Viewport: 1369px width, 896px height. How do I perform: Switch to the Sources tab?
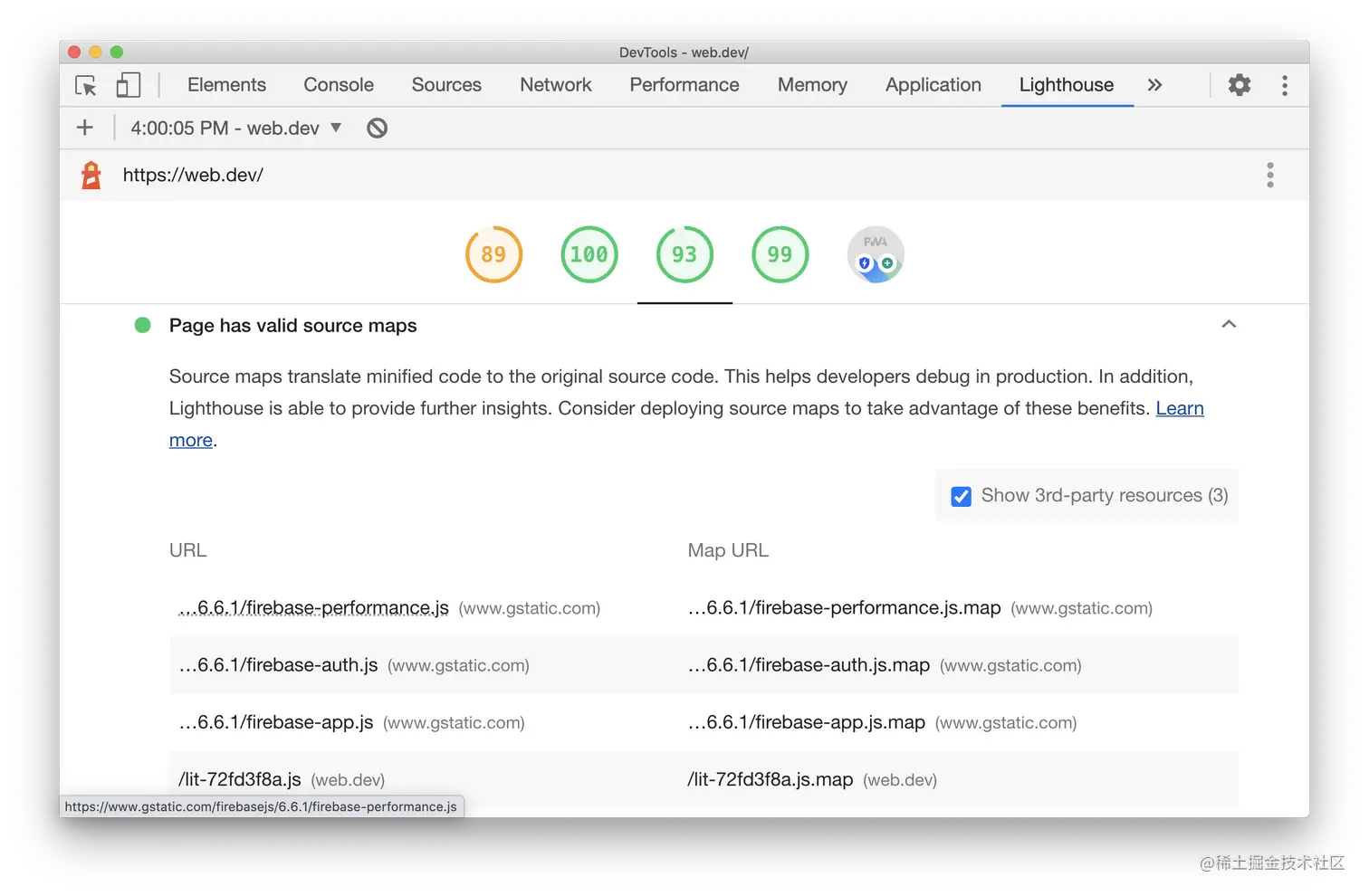pyautogui.click(x=446, y=85)
